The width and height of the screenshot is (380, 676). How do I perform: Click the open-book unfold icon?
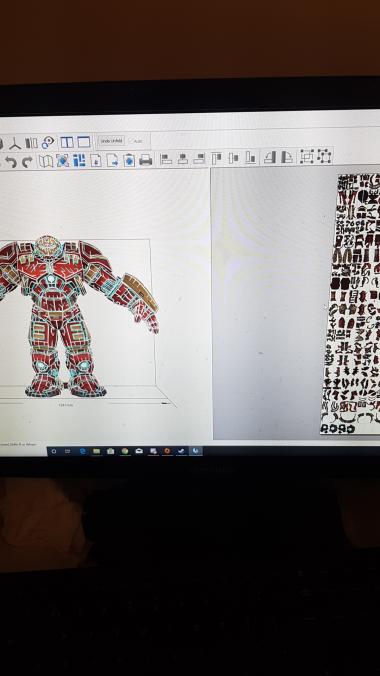(x=46, y=161)
